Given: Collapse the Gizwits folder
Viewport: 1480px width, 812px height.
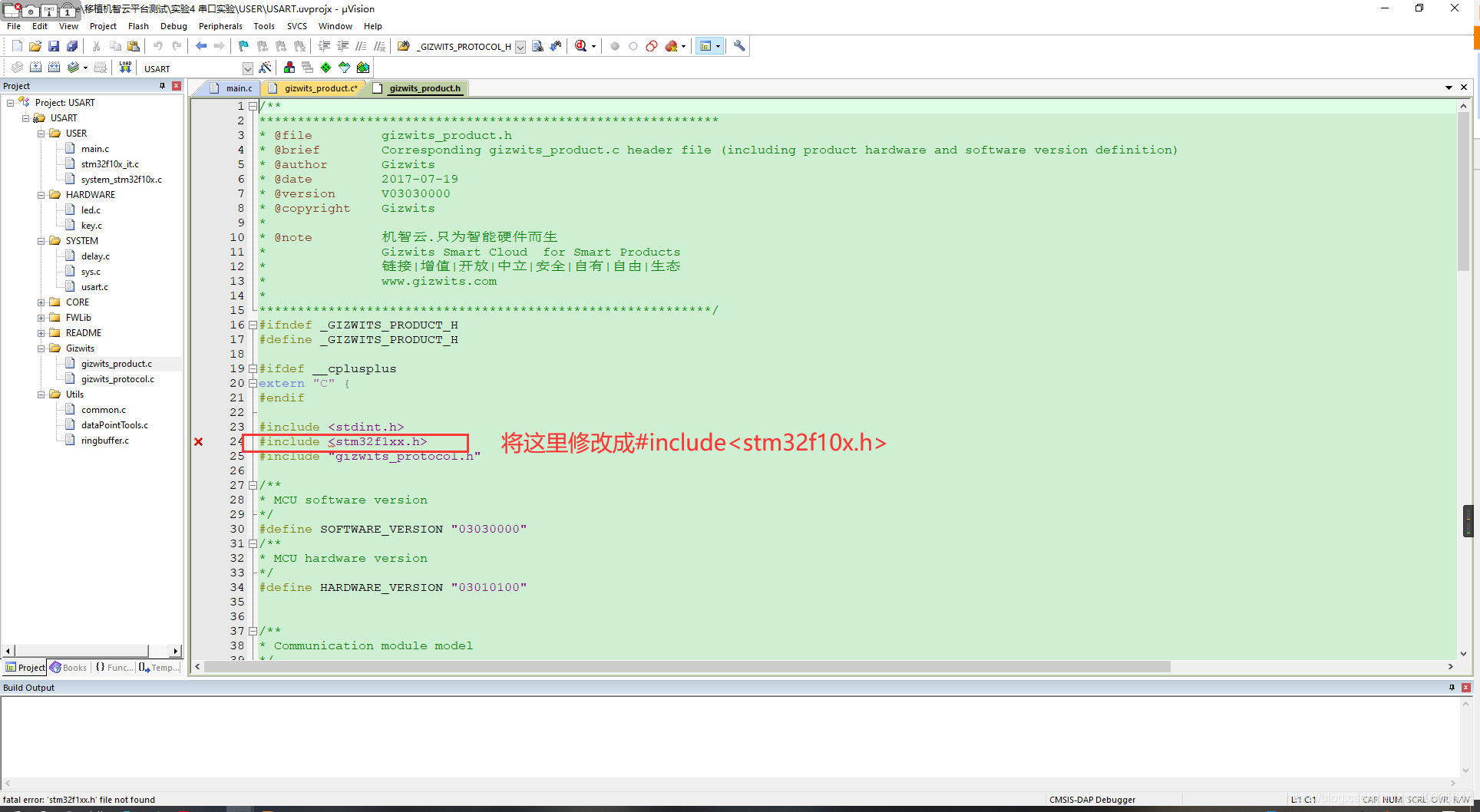Looking at the screenshot, I should coord(41,348).
